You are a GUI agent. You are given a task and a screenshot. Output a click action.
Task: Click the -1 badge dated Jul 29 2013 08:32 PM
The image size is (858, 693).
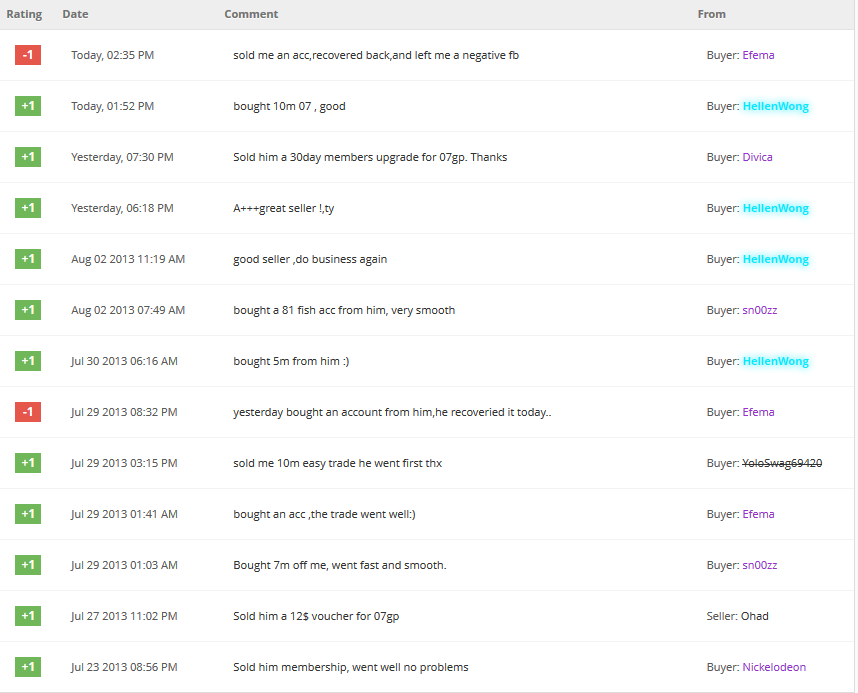(28, 412)
